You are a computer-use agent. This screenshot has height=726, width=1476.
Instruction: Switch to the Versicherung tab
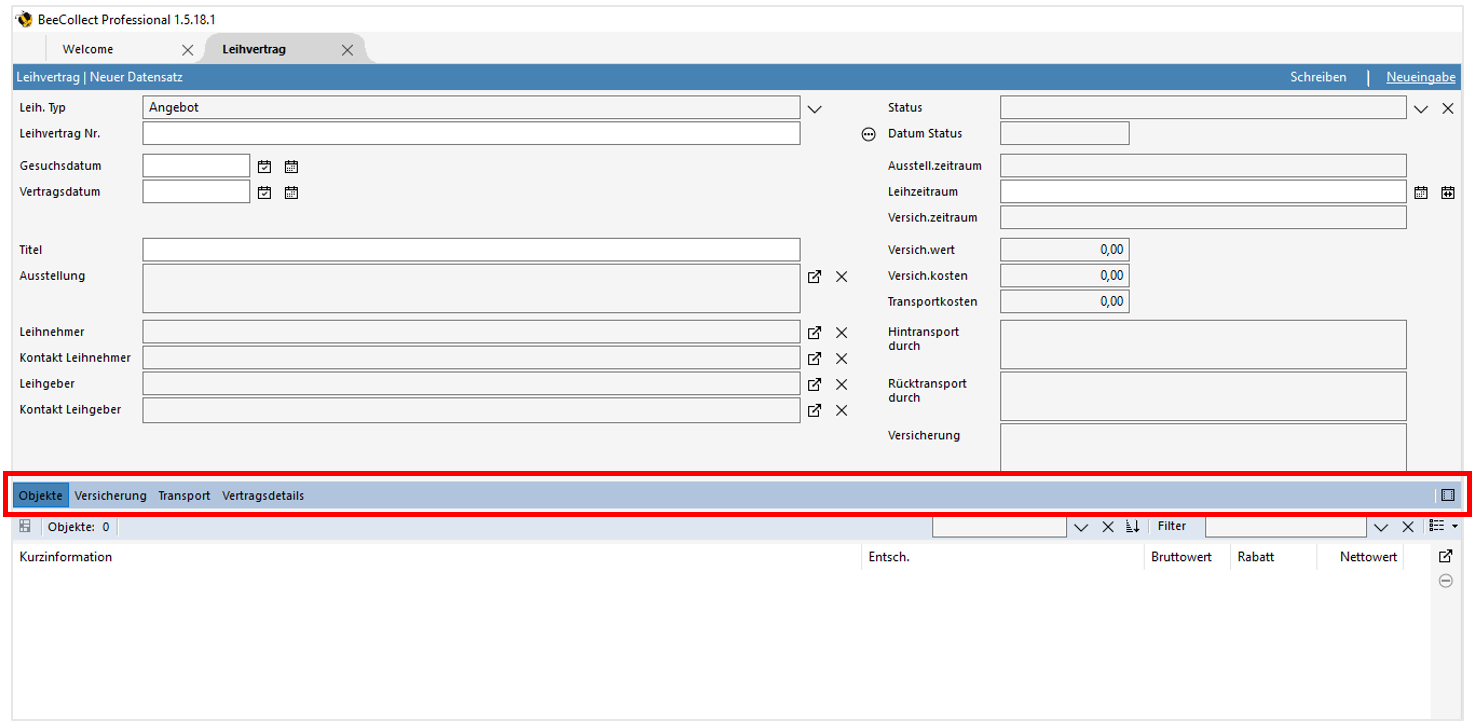tap(110, 495)
